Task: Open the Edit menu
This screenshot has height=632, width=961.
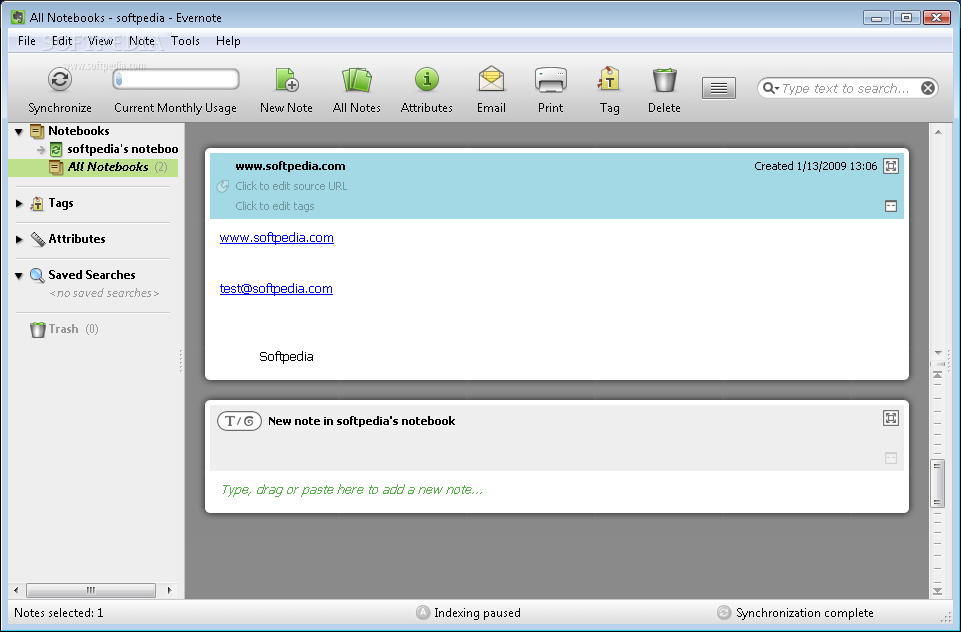Action: pyautogui.click(x=61, y=41)
